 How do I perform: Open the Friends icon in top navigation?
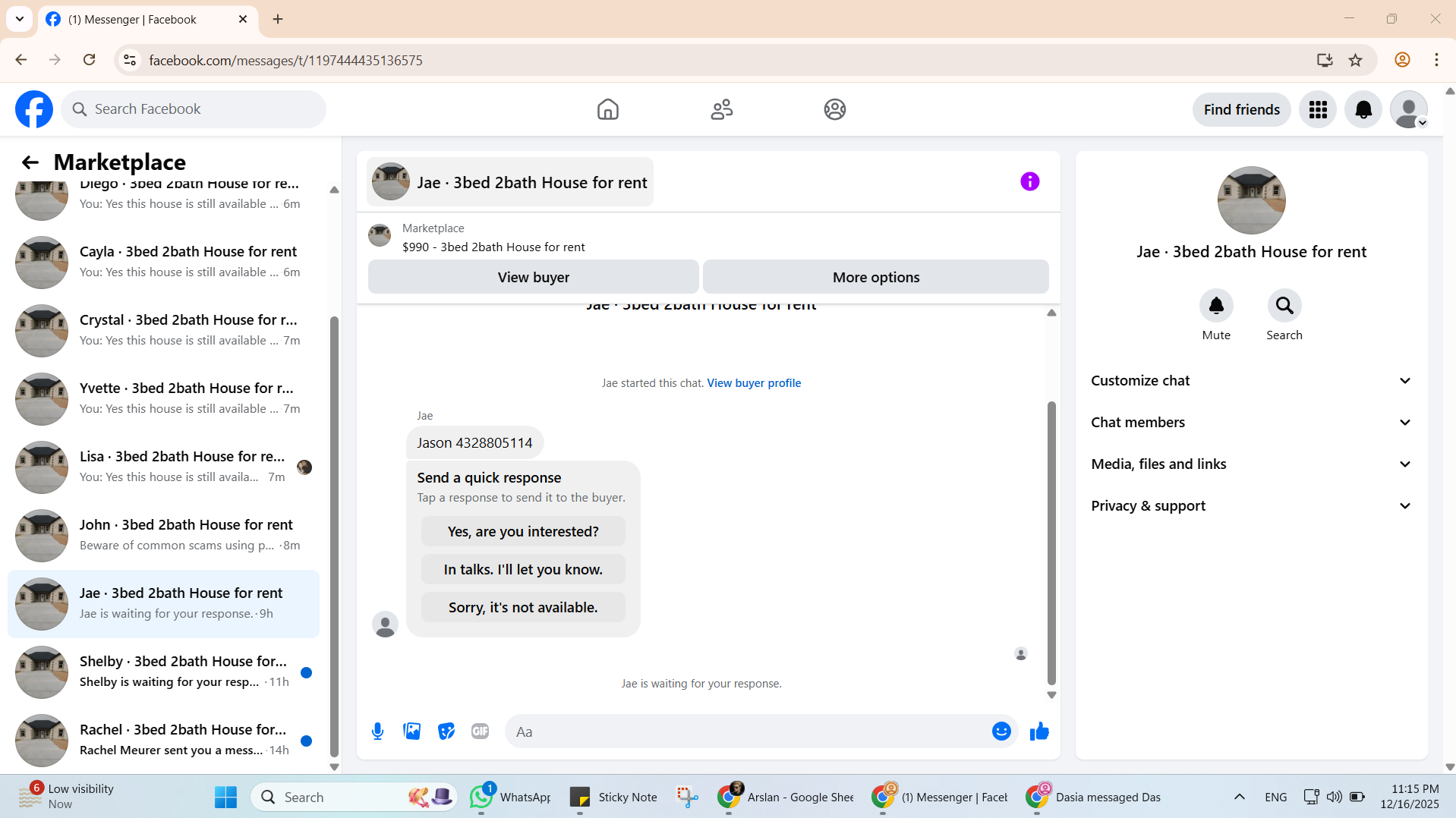click(x=722, y=109)
